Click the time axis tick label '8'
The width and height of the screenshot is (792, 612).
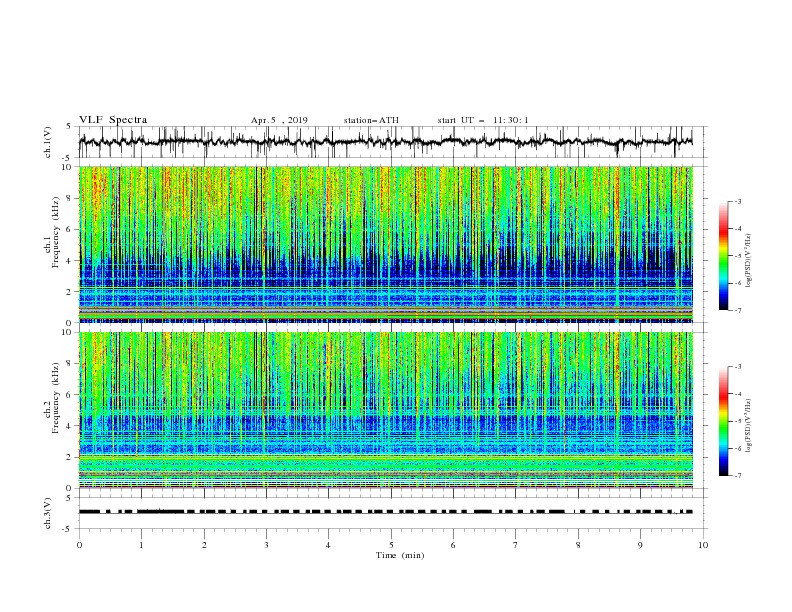578,545
